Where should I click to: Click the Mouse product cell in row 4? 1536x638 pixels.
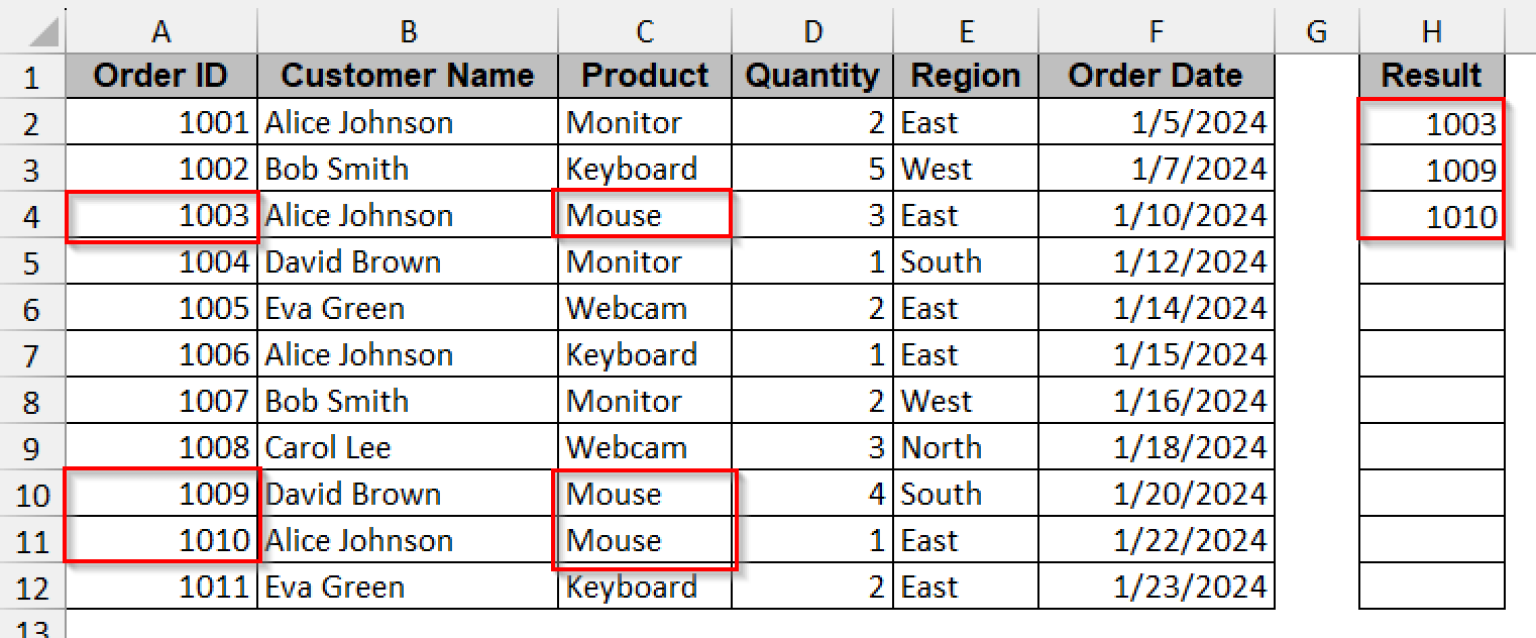tap(643, 215)
